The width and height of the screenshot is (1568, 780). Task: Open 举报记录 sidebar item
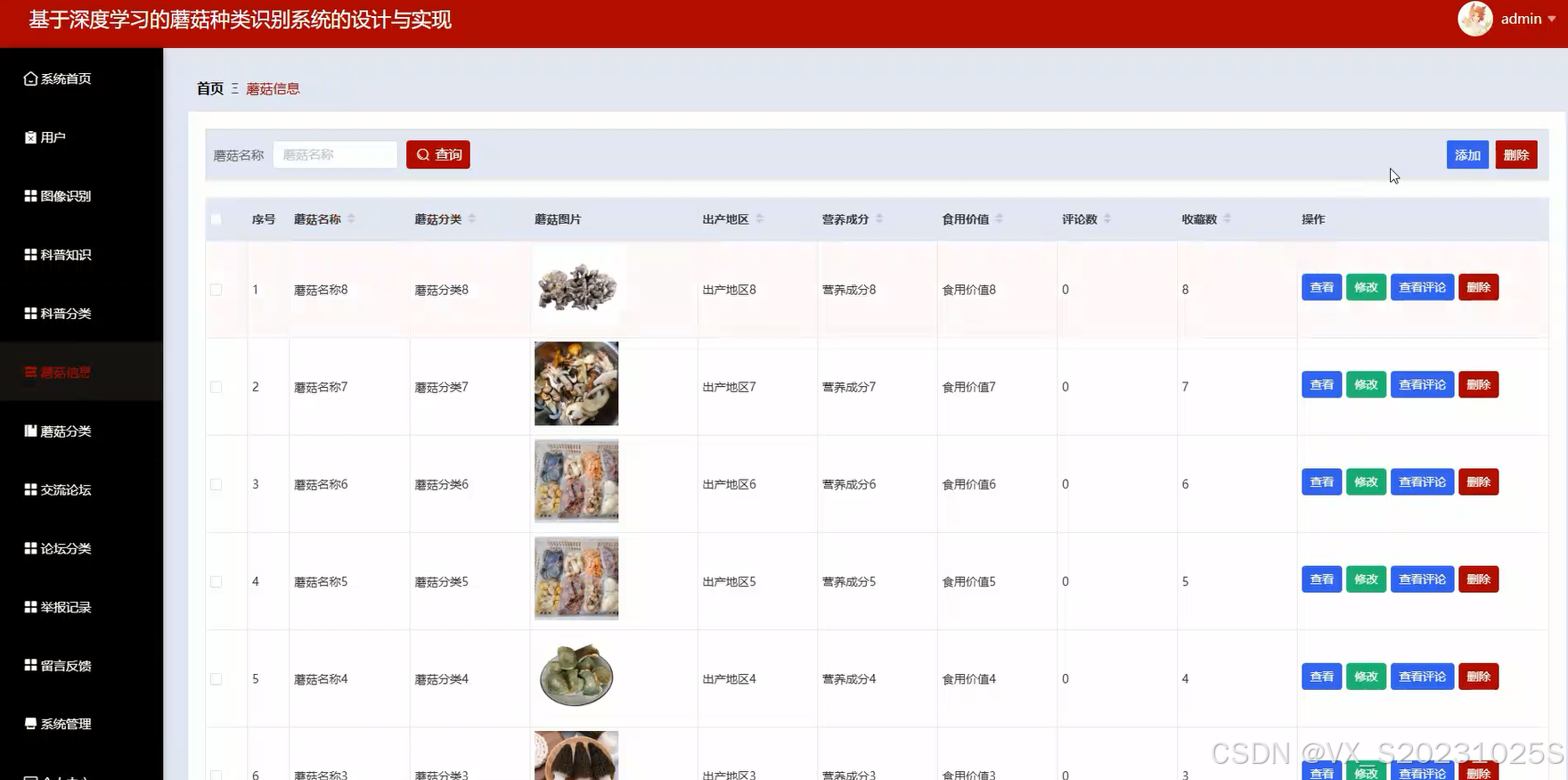(x=57, y=607)
